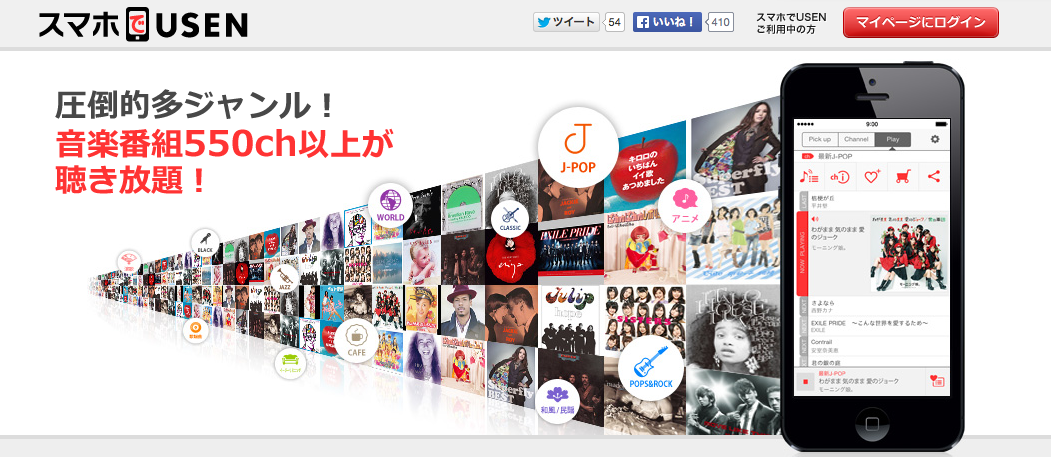
Task: Tap the channel info icon
Action: pos(840,177)
